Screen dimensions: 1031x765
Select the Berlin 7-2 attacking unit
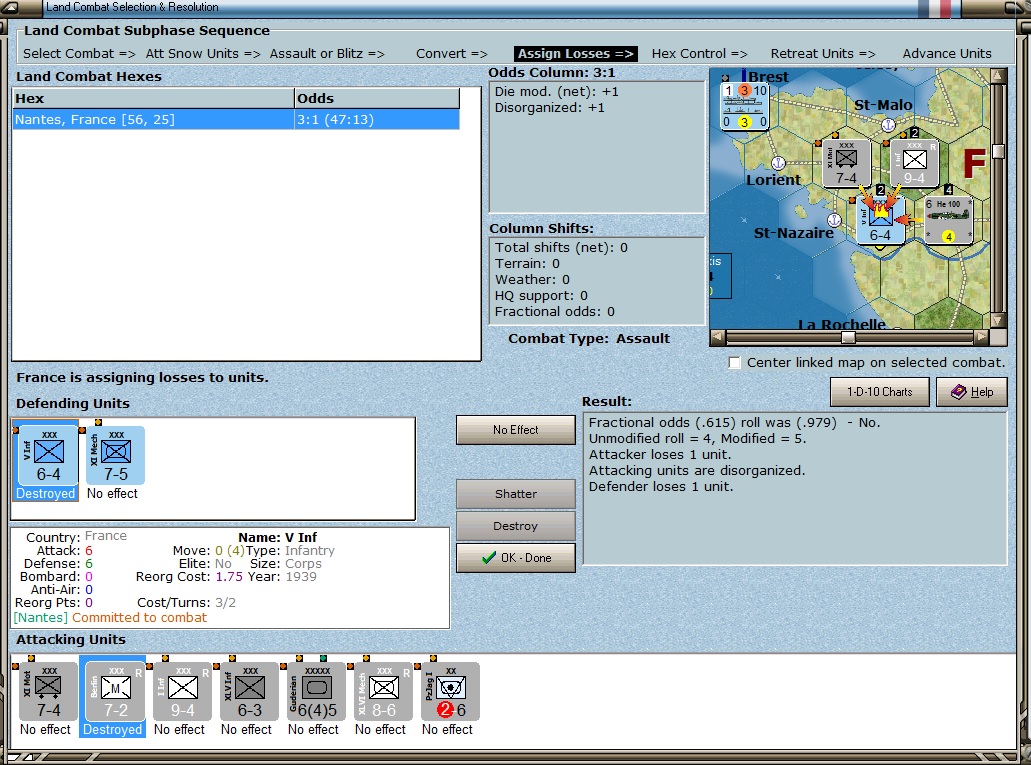click(113, 692)
